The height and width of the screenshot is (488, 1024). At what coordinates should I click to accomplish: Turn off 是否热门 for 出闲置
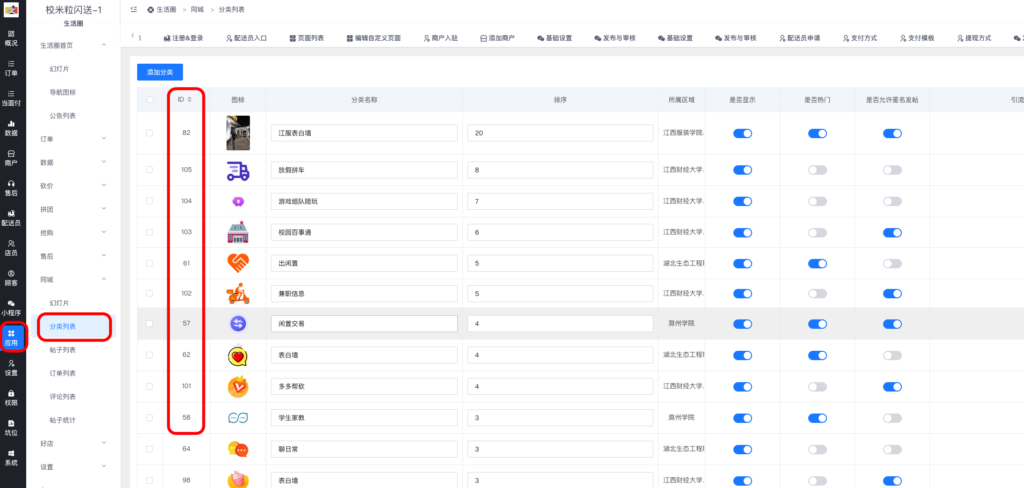[818, 263]
